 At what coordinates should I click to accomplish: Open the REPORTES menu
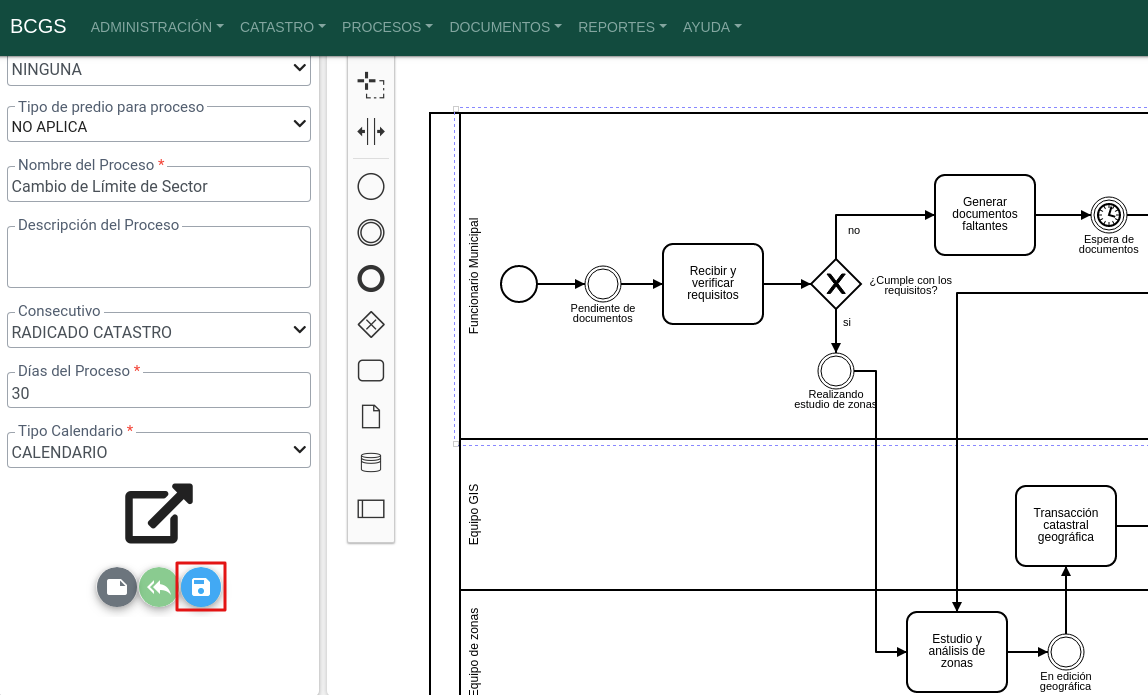[622, 27]
